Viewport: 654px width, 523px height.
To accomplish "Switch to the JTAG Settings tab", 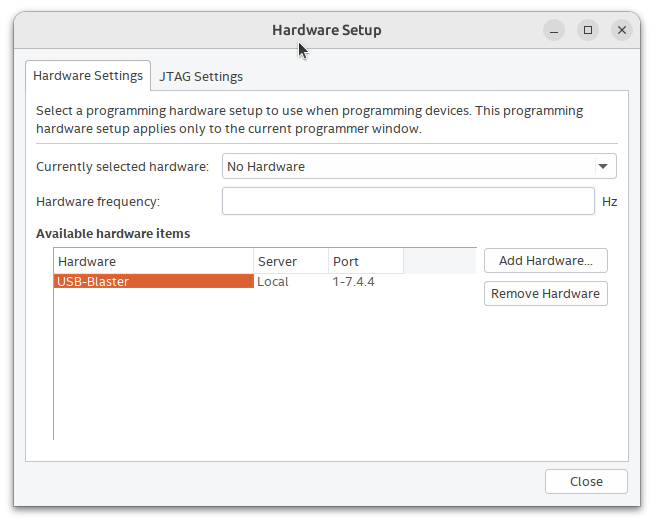I will pyautogui.click(x=201, y=76).
